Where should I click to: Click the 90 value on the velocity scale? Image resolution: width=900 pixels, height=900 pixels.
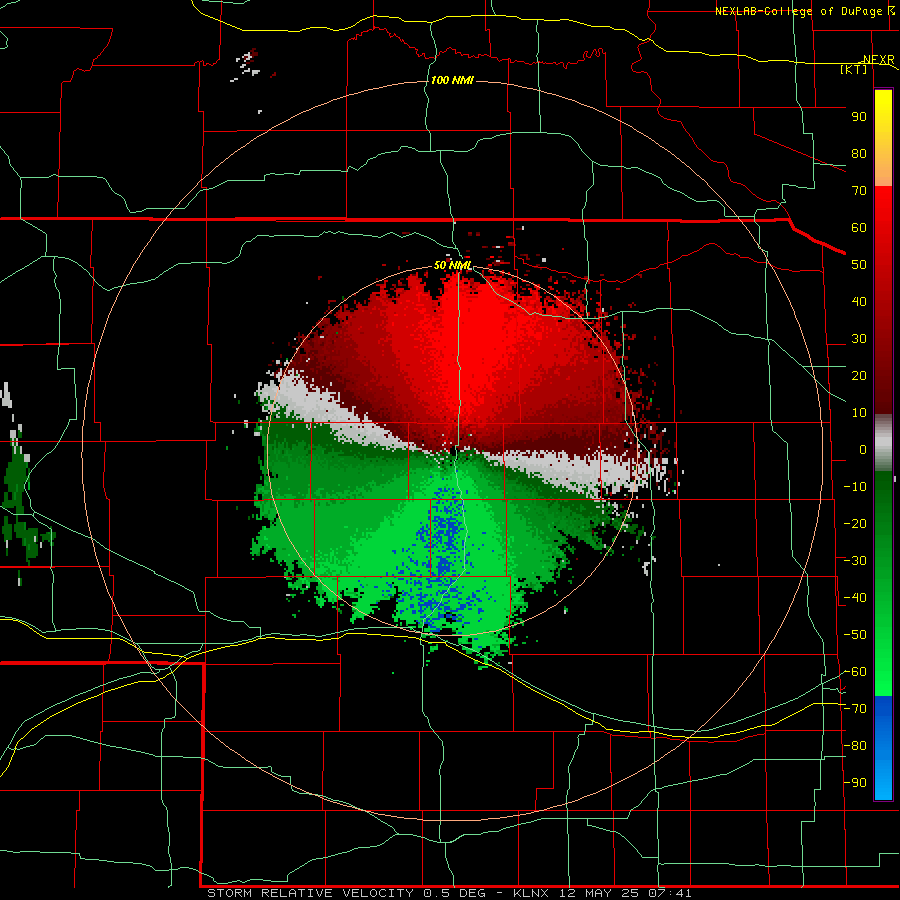coord(859,117)
